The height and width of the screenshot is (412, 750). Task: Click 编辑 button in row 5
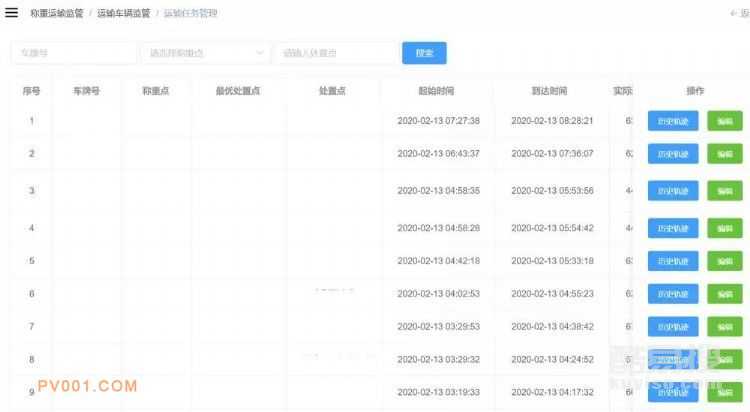pos(725,261)
